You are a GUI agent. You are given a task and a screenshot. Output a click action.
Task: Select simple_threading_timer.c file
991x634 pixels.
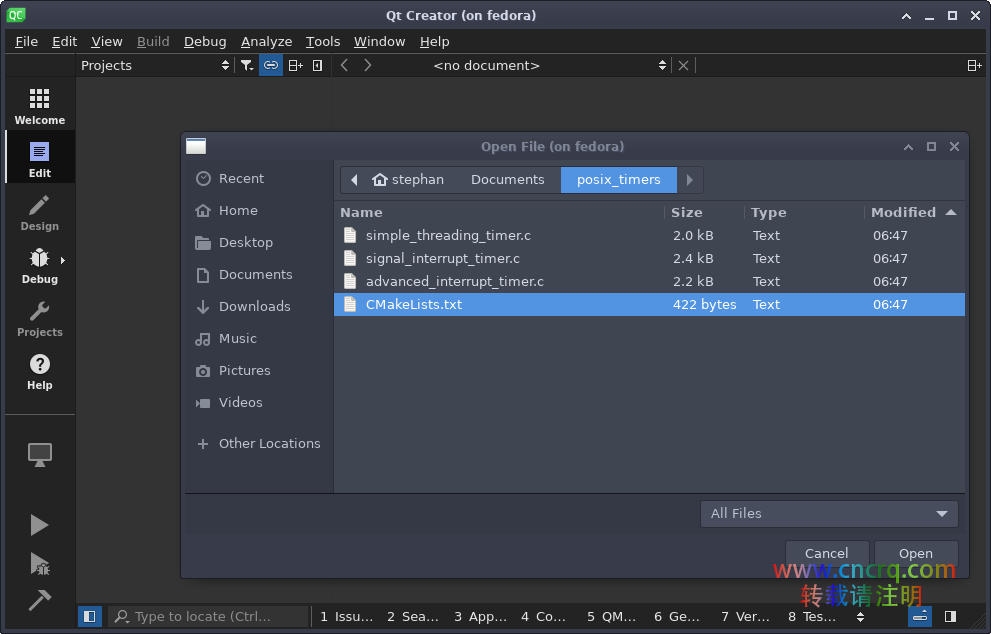[649, 235]
